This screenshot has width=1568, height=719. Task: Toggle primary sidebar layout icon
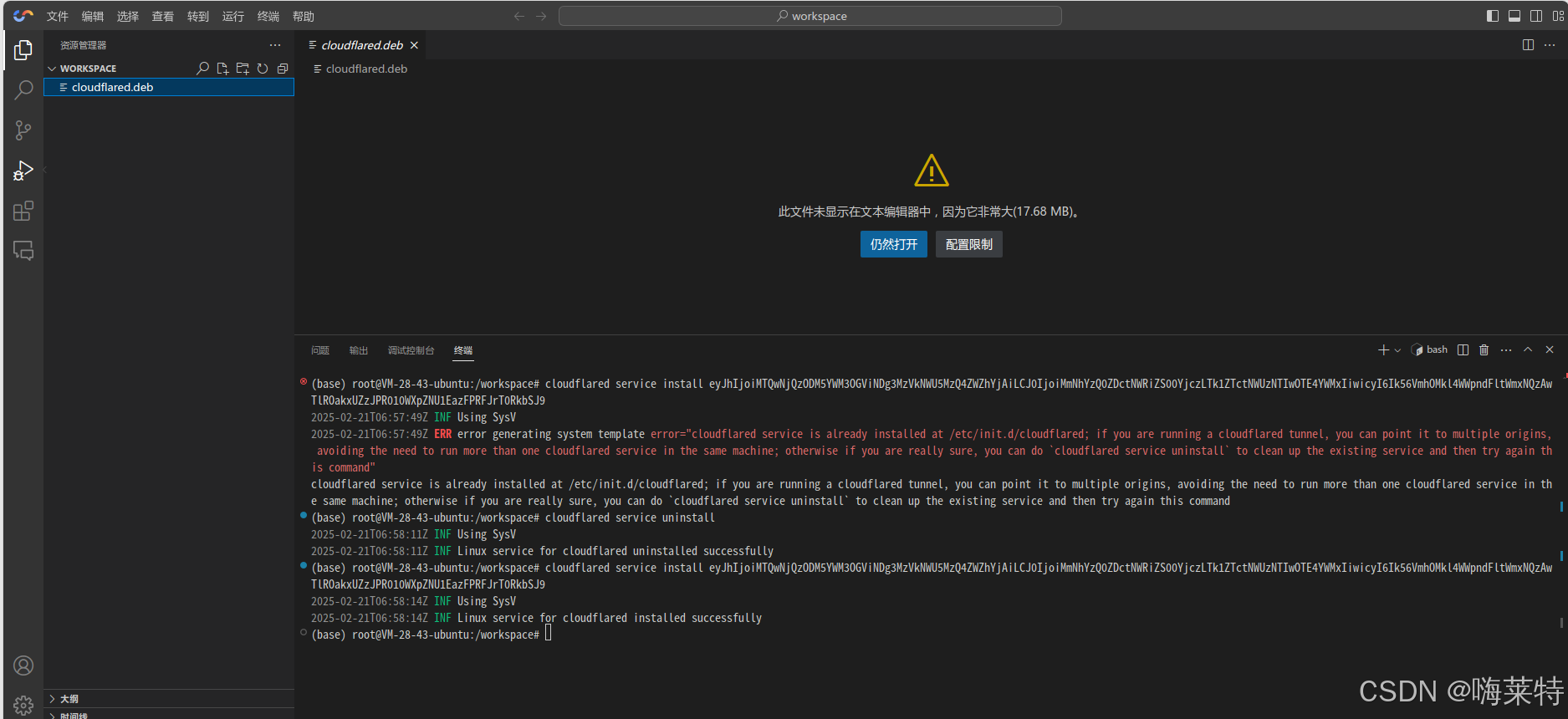(1493, 16)
